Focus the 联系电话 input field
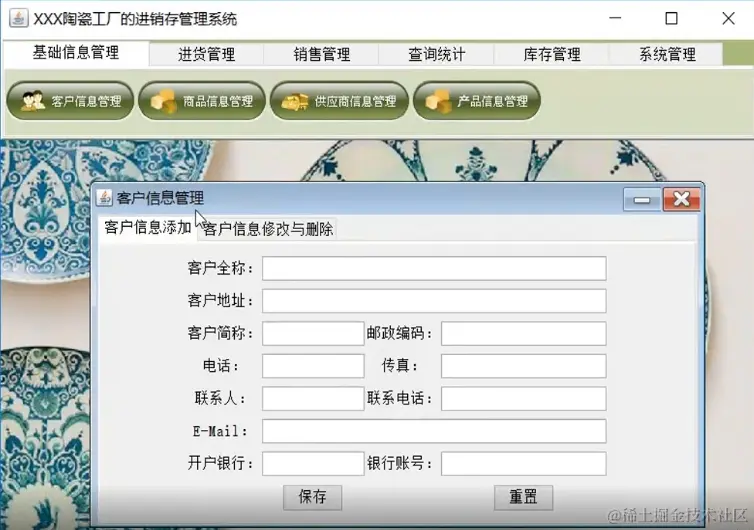754x530 pixels. pyautogui.click(x=524, y=399)
